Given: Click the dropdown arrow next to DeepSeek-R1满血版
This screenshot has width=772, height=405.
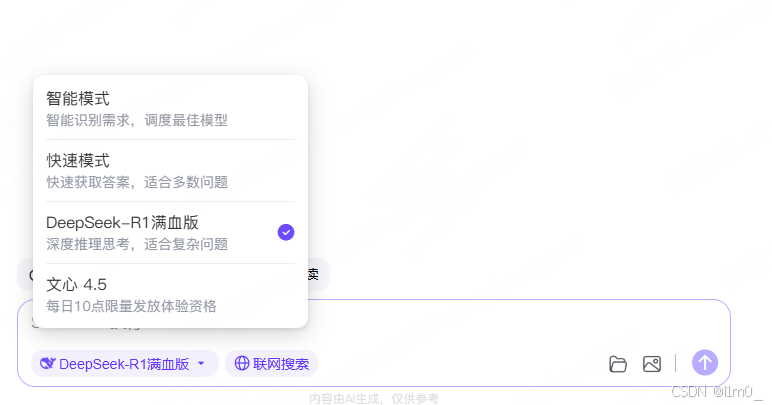Looking at the screenshot, I should pos(201,364).
